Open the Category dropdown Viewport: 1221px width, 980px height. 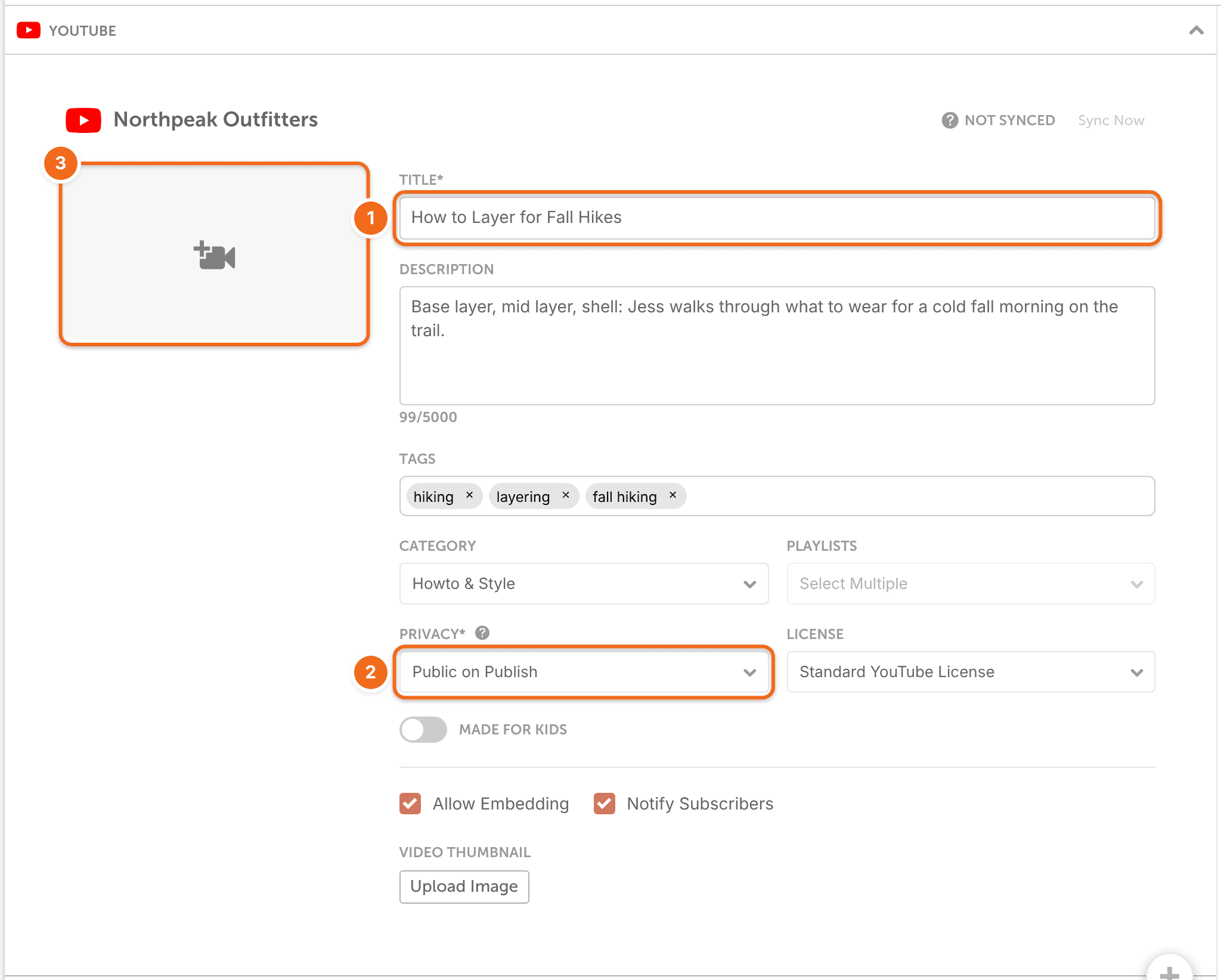pos(584,584)
